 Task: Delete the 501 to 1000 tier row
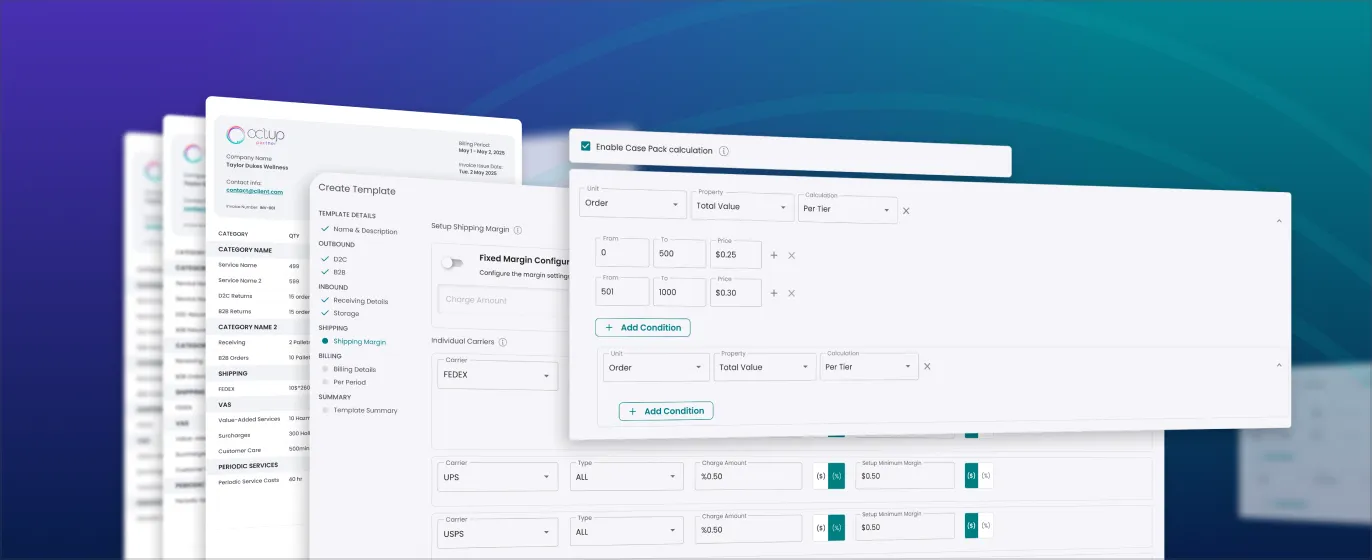point(791,293)
